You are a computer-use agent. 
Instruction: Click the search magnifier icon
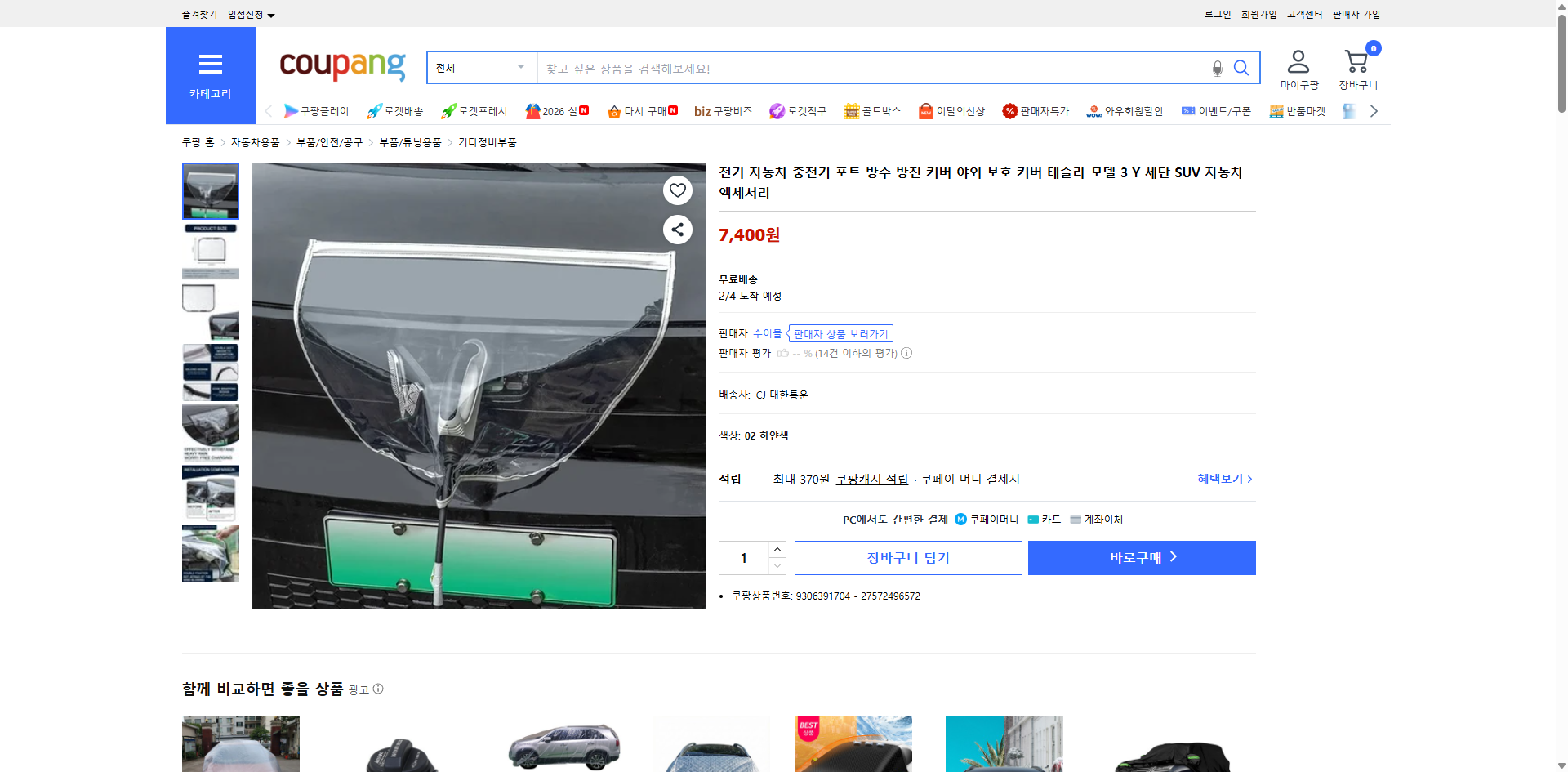1241,68
